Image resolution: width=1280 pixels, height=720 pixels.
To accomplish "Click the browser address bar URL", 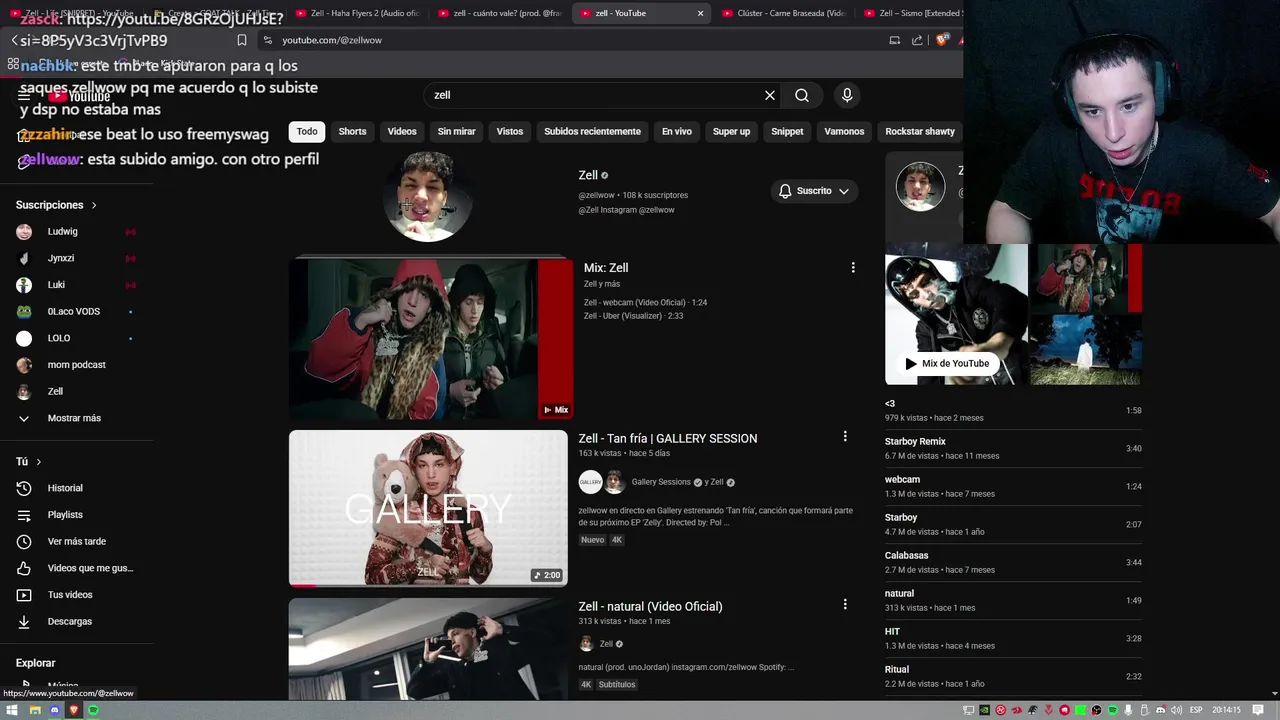I will (x=332, y=40).
